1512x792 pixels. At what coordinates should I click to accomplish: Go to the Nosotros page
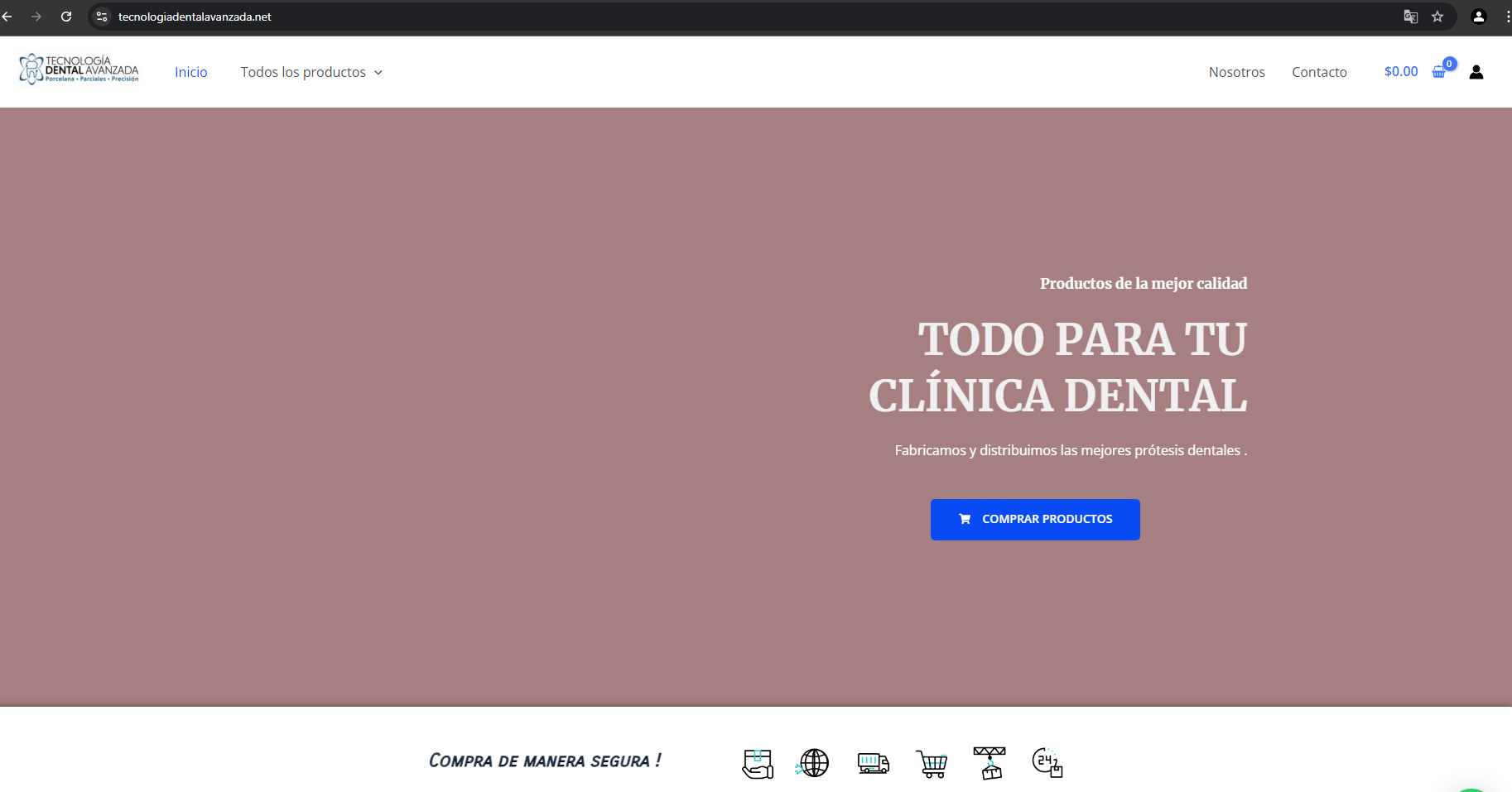click(1237, 72)
